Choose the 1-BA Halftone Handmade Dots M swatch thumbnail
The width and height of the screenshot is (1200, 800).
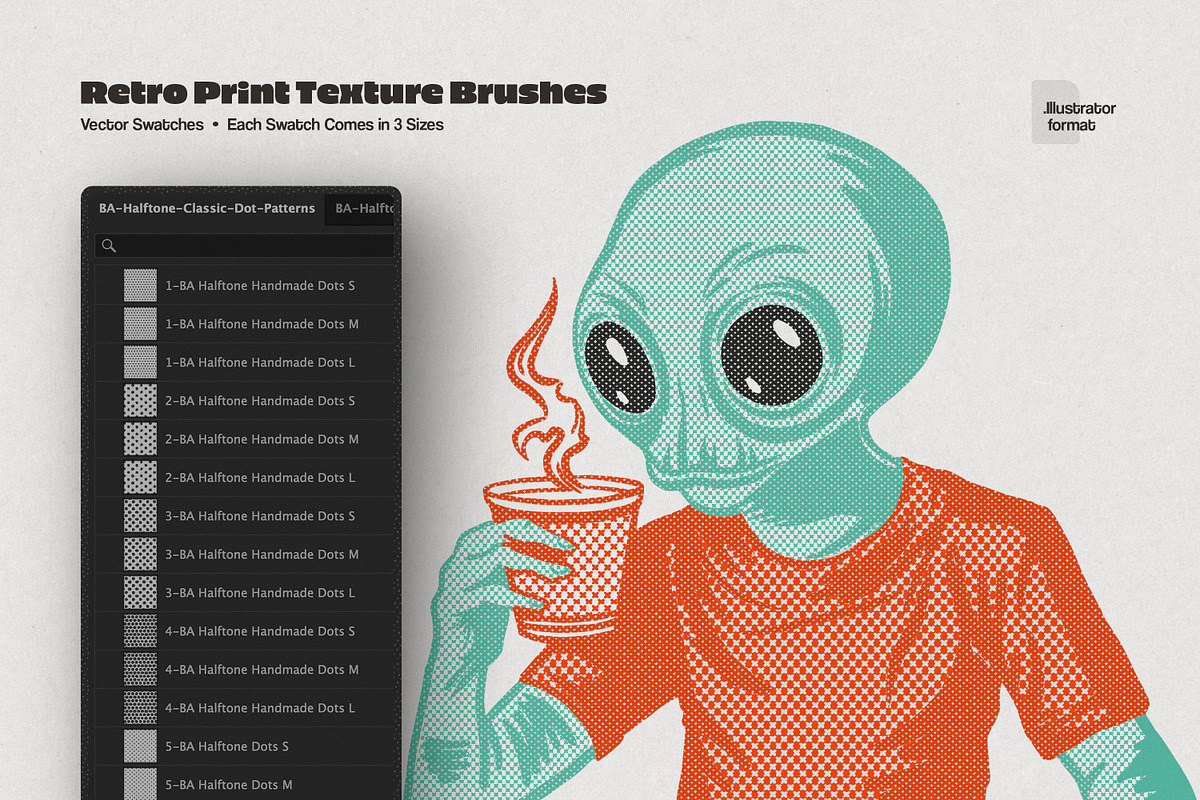pyautogui.click(x=140, y=324)
